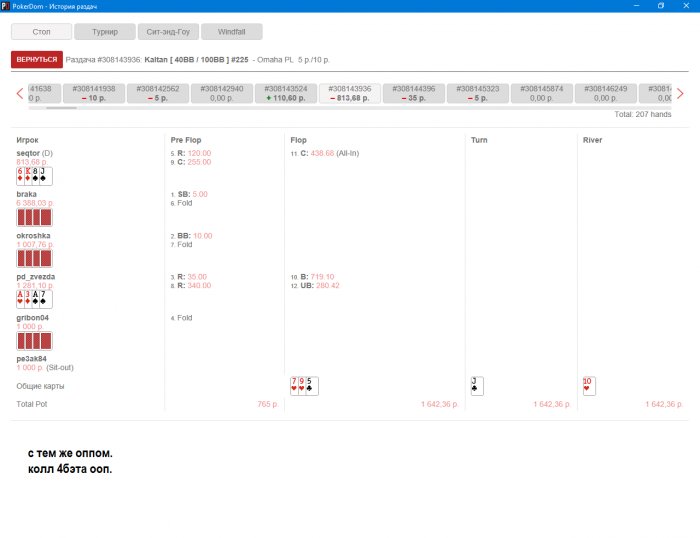Restore down the PokerDom window
This screenshot has width=700, height=538.
[661, 6]
